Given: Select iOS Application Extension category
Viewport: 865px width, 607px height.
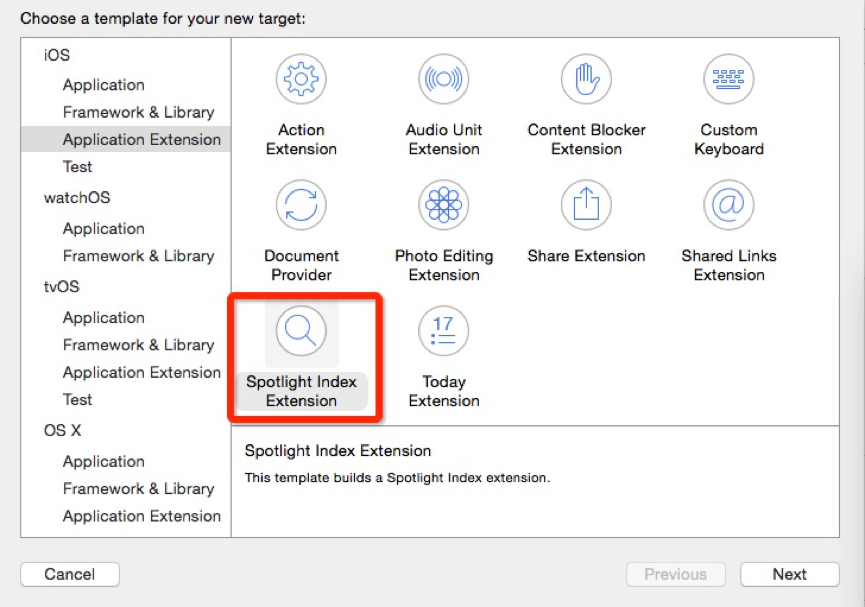Looking at the screenshot, I should 126,139.
